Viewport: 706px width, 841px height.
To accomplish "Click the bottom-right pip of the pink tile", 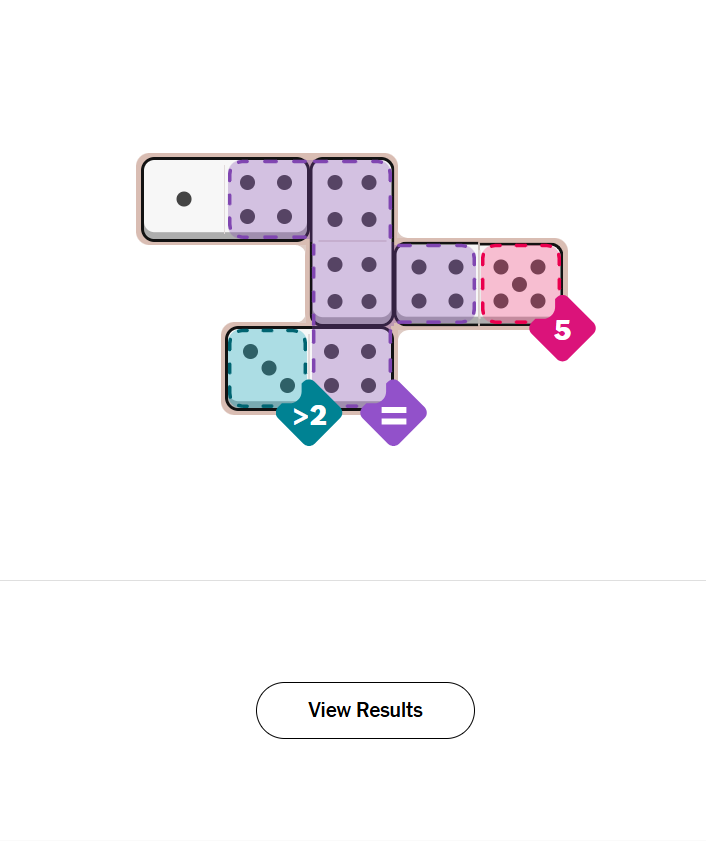I will click(538, 301).
